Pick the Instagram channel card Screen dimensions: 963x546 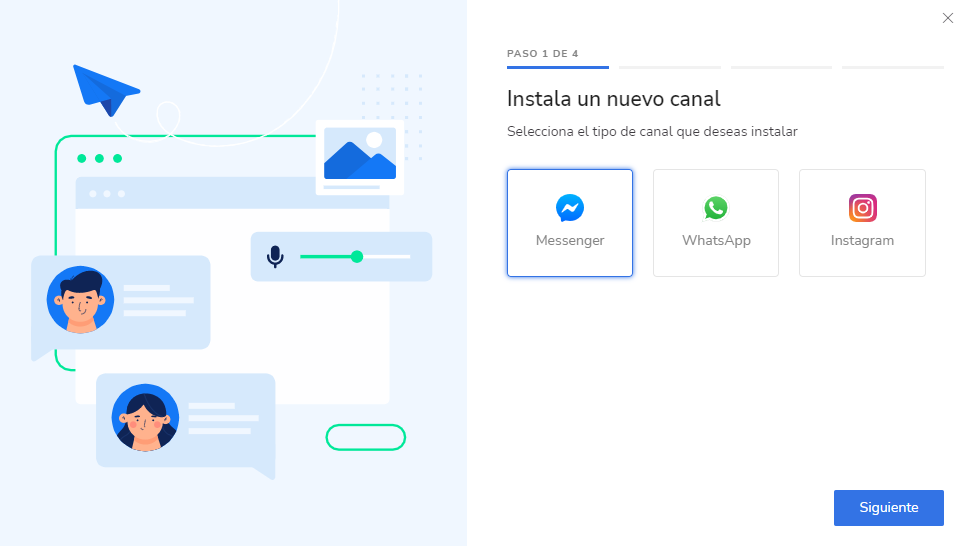862,223
